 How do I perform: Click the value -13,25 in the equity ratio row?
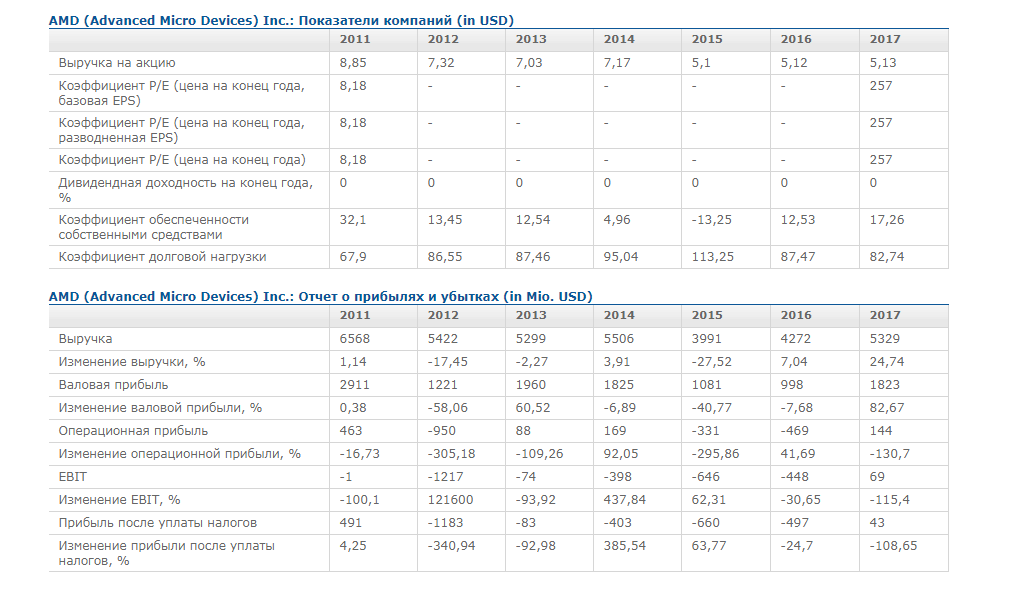(712, 220)
